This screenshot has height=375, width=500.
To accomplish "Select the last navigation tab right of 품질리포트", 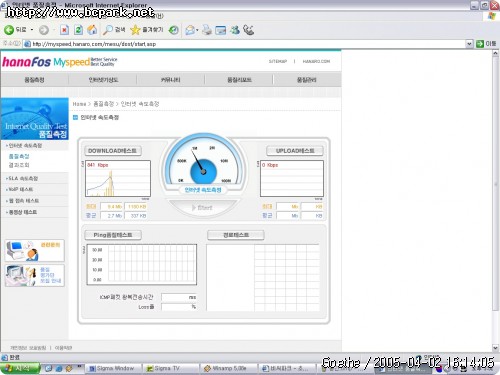I will [307, 80].
